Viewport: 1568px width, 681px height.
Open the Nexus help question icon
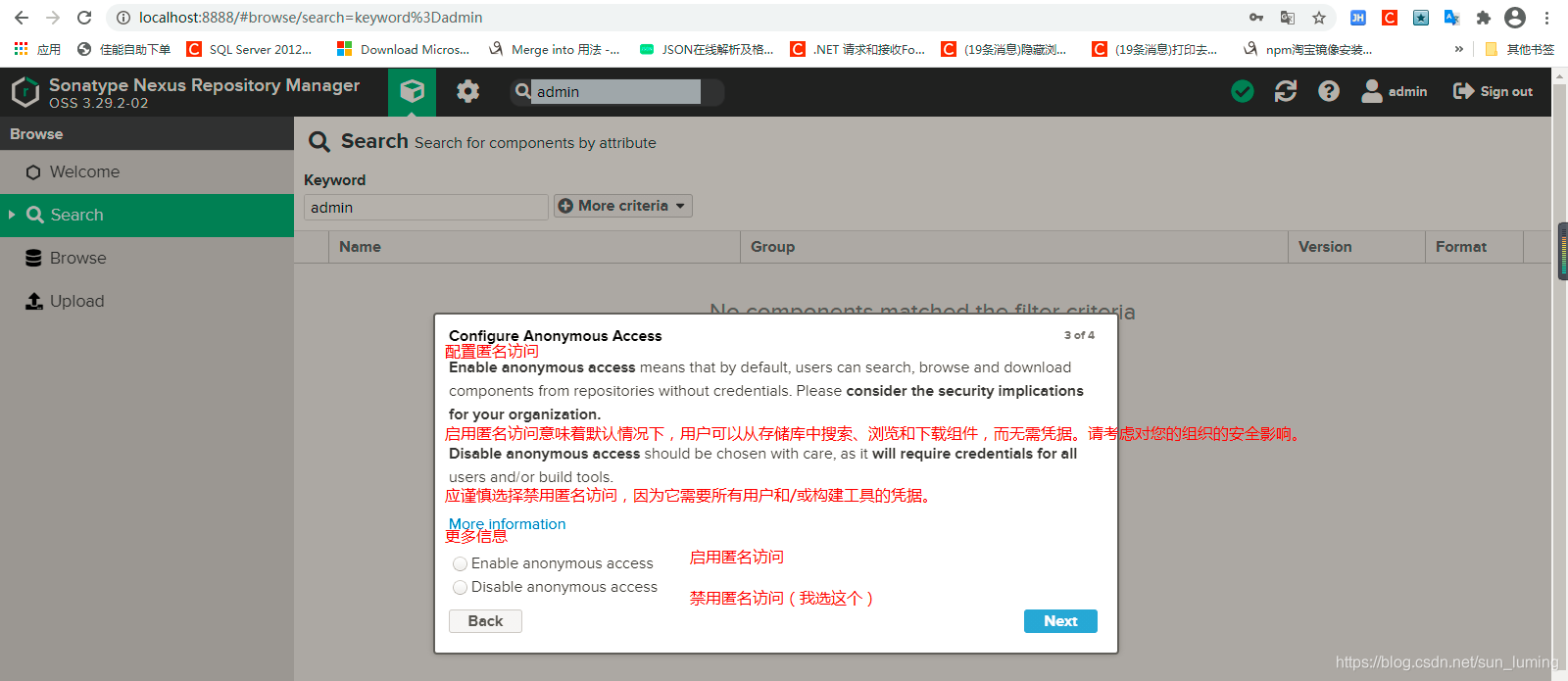point(1329,91)
